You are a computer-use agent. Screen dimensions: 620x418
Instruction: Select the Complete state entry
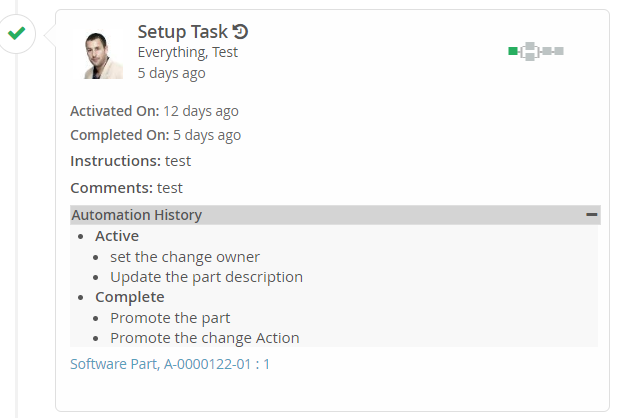[129, 297]
